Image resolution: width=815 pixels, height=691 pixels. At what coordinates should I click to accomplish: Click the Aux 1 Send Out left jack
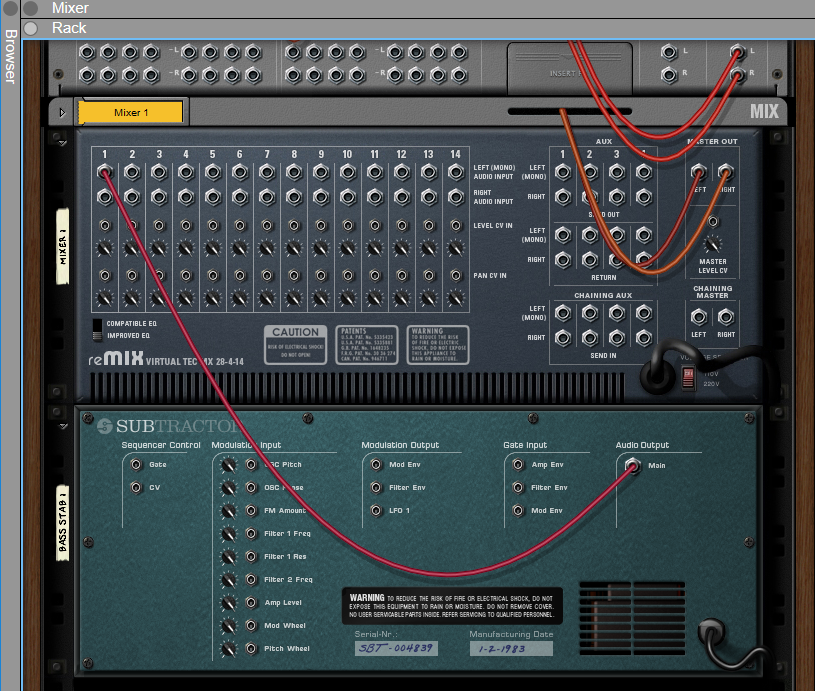coord(563,172)
